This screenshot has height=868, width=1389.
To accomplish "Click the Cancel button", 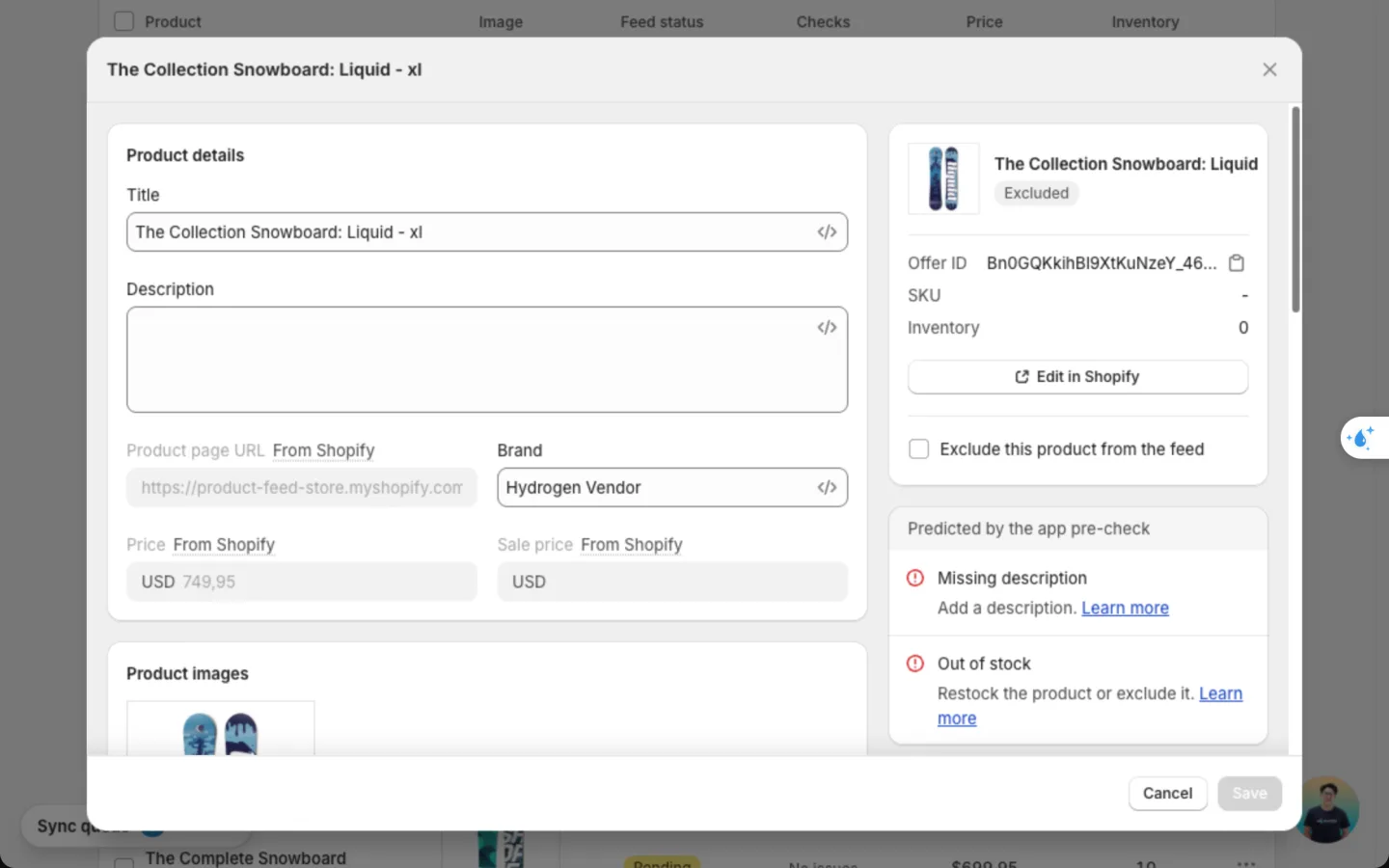I will click(1167, 794).
